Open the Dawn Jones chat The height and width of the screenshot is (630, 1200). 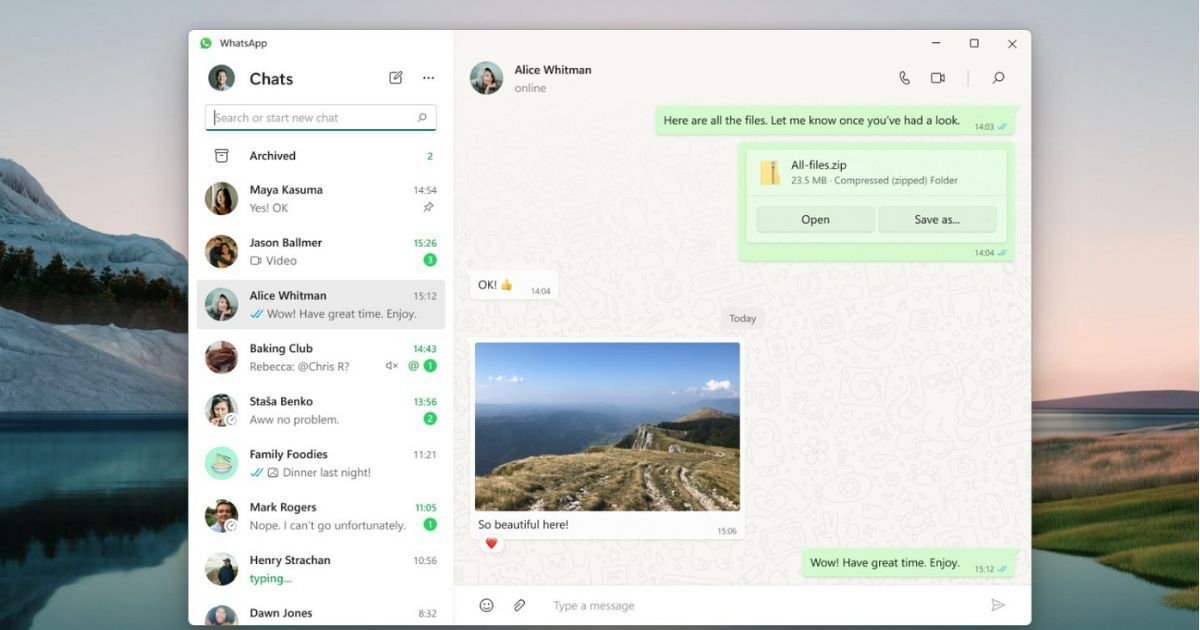click(321, 613)
